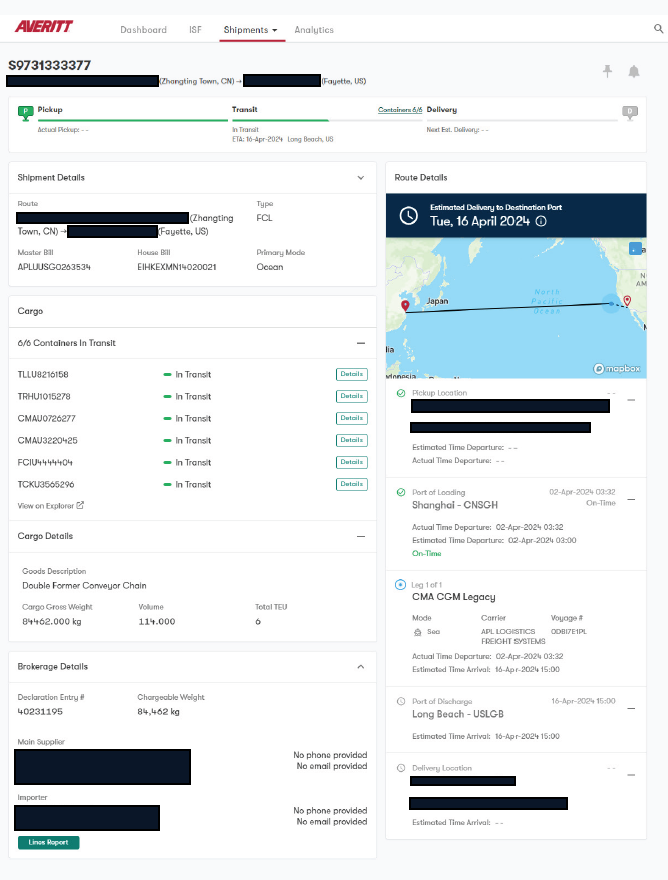Click shipment number S9731333377
This screenshot has width=668, height=880.
[x=49, y=65]
